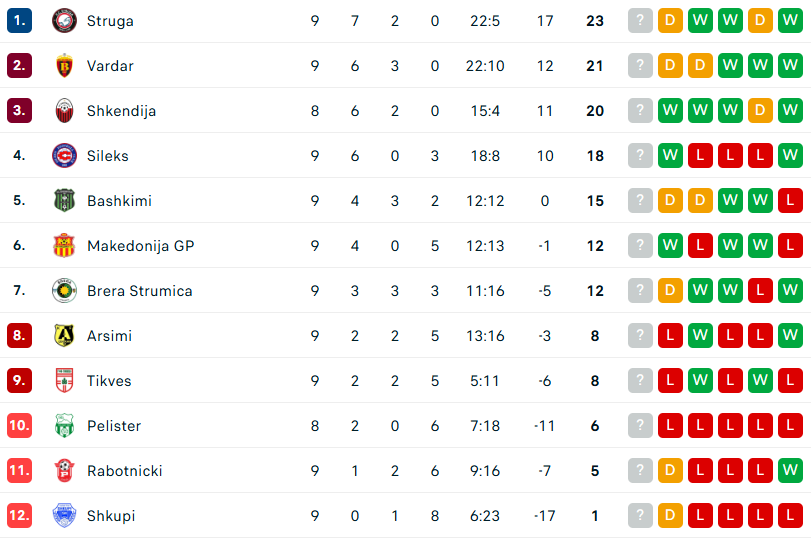
Task: Open the Rabotnicki team page link
Action: (x=124, y=471)
